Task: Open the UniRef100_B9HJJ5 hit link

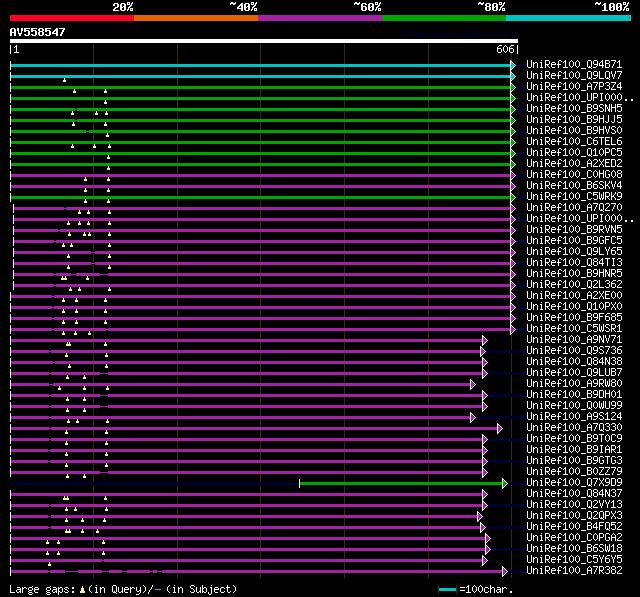Action: click(x=574, y=120)
